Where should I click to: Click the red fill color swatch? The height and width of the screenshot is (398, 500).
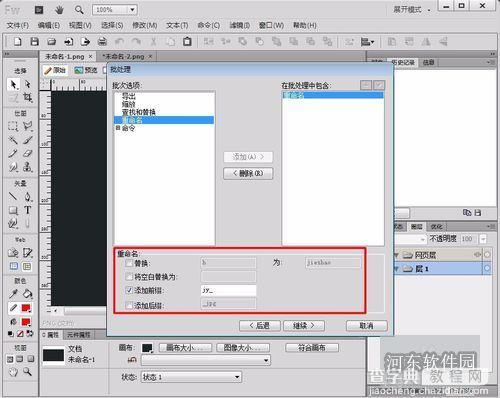click(x=26, y=322)
